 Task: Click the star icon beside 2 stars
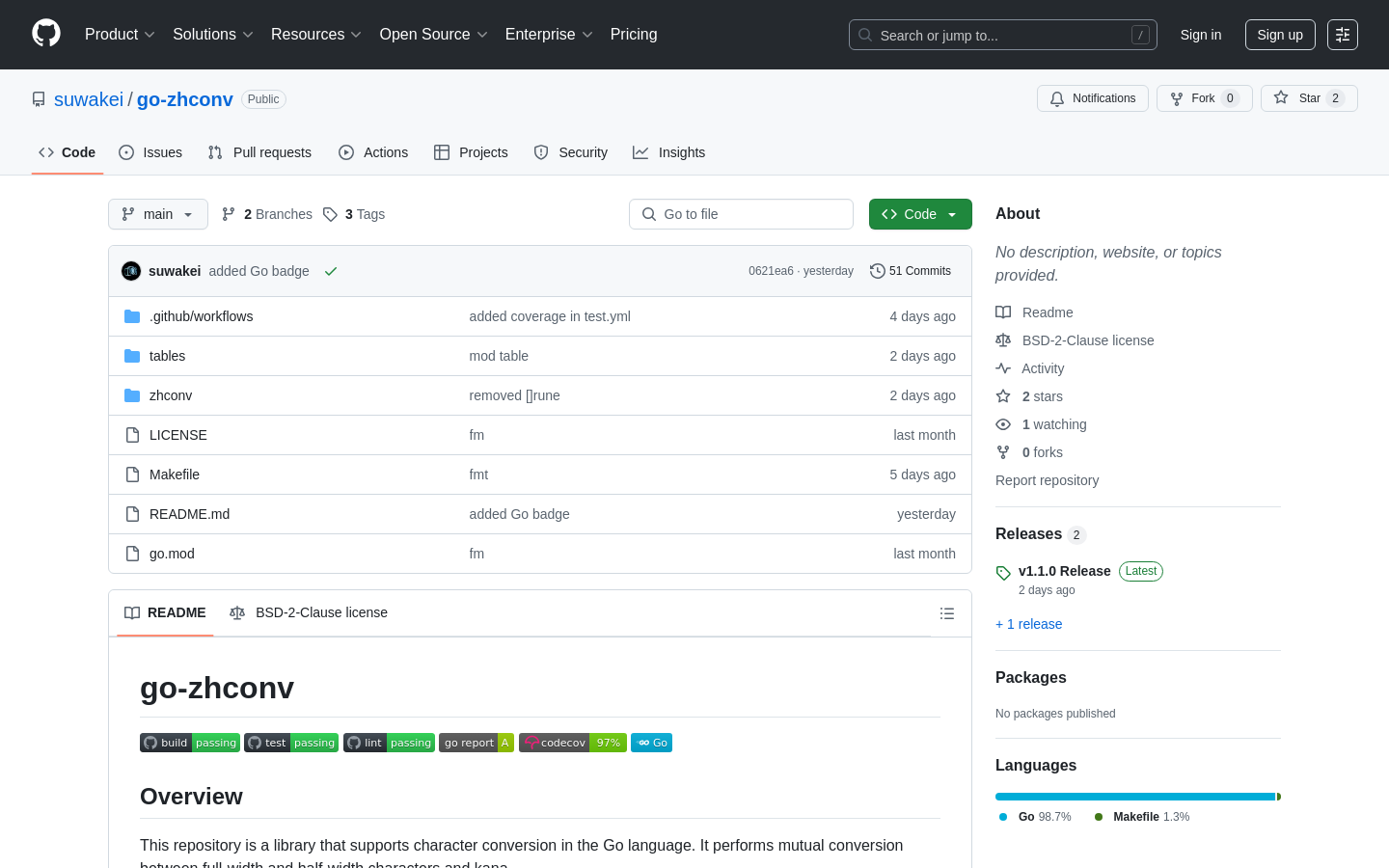[x=1003, y=396]
